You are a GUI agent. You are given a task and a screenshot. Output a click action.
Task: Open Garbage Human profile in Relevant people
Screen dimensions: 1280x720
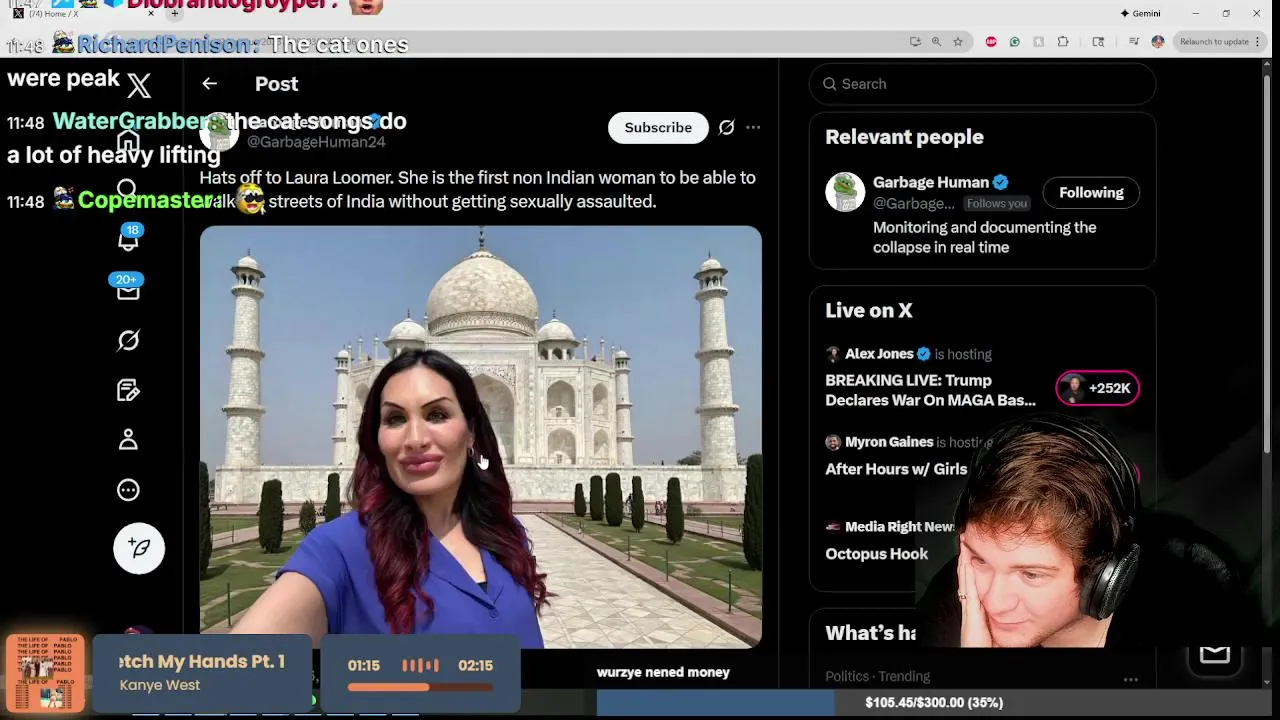pos(930,182)
